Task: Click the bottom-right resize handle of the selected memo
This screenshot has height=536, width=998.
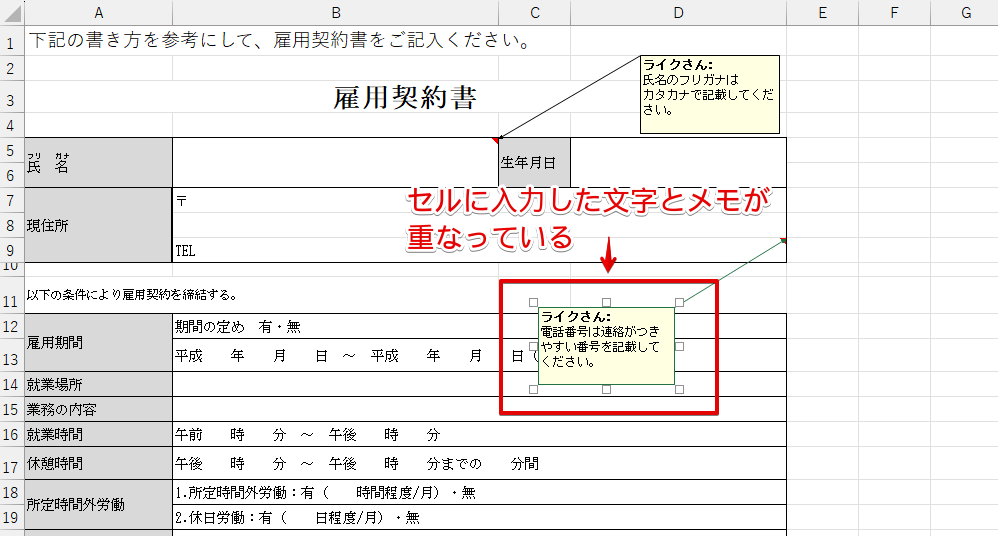Action: [679, 389]
